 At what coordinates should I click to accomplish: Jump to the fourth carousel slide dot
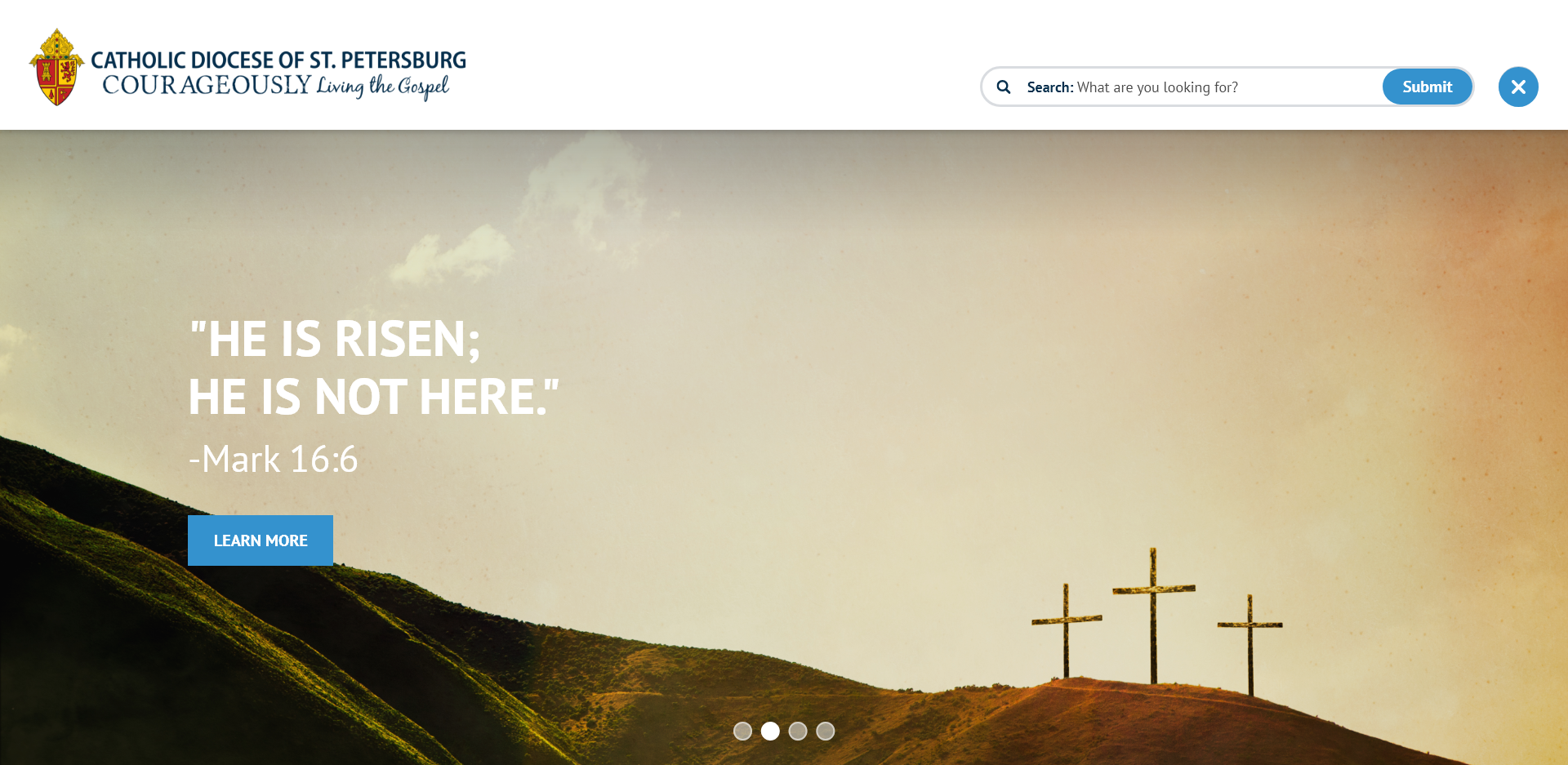click(826, 731)
